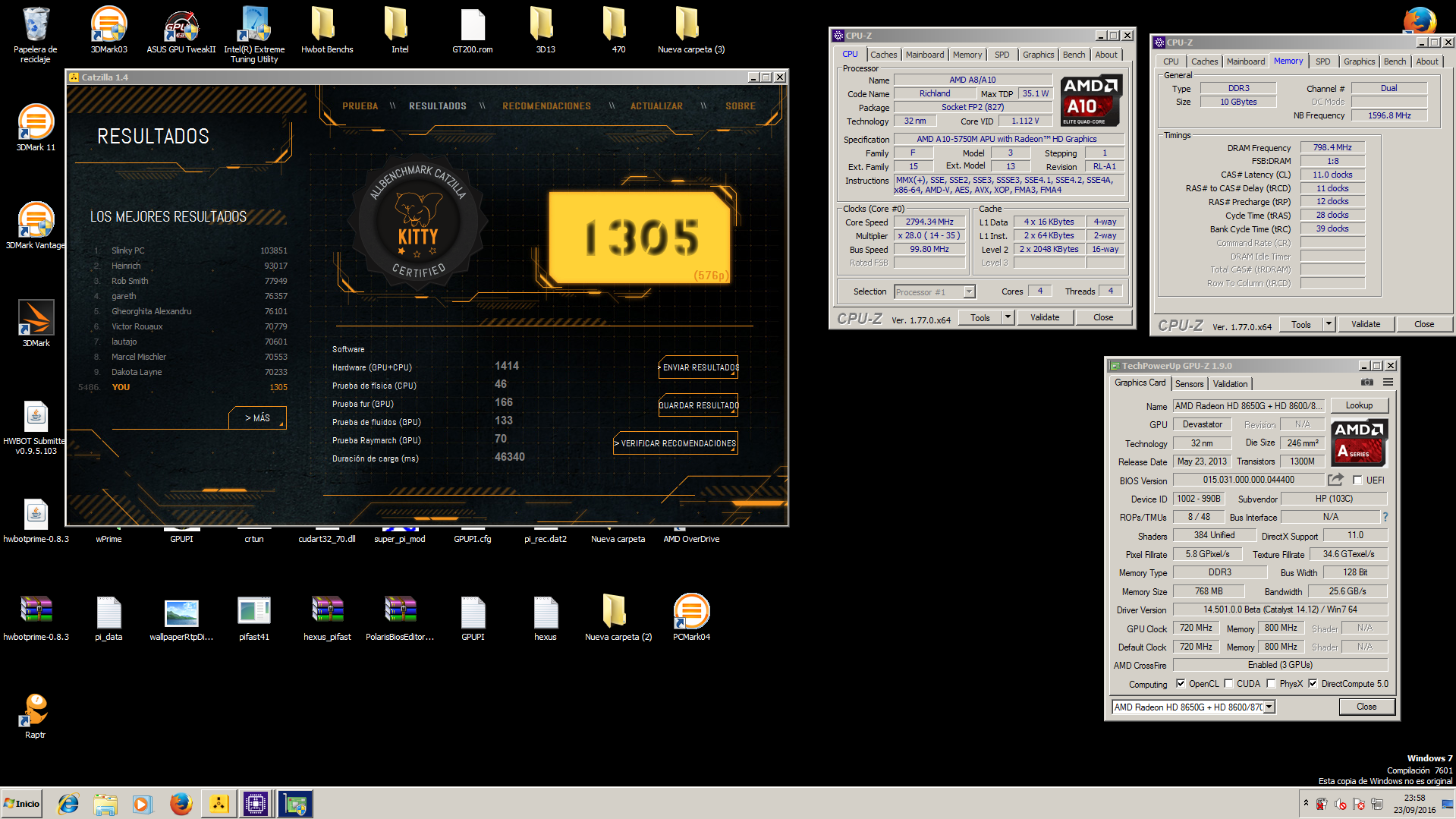1456x819 pixels.
Task: Open GPU-Z hamburger menu icon
Action: coord(1388,383)
